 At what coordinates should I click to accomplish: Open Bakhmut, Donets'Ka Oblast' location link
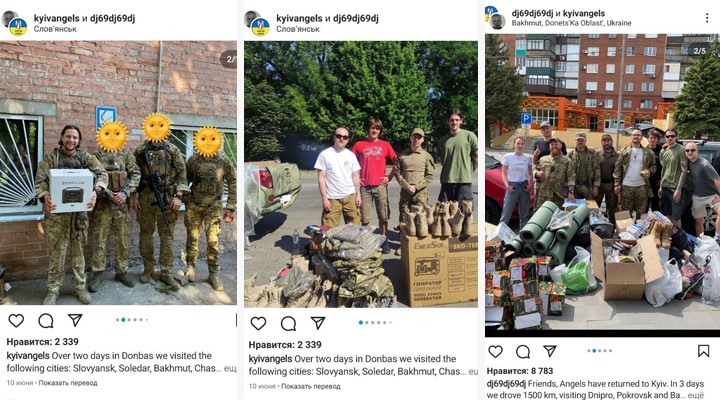point(571,23)
